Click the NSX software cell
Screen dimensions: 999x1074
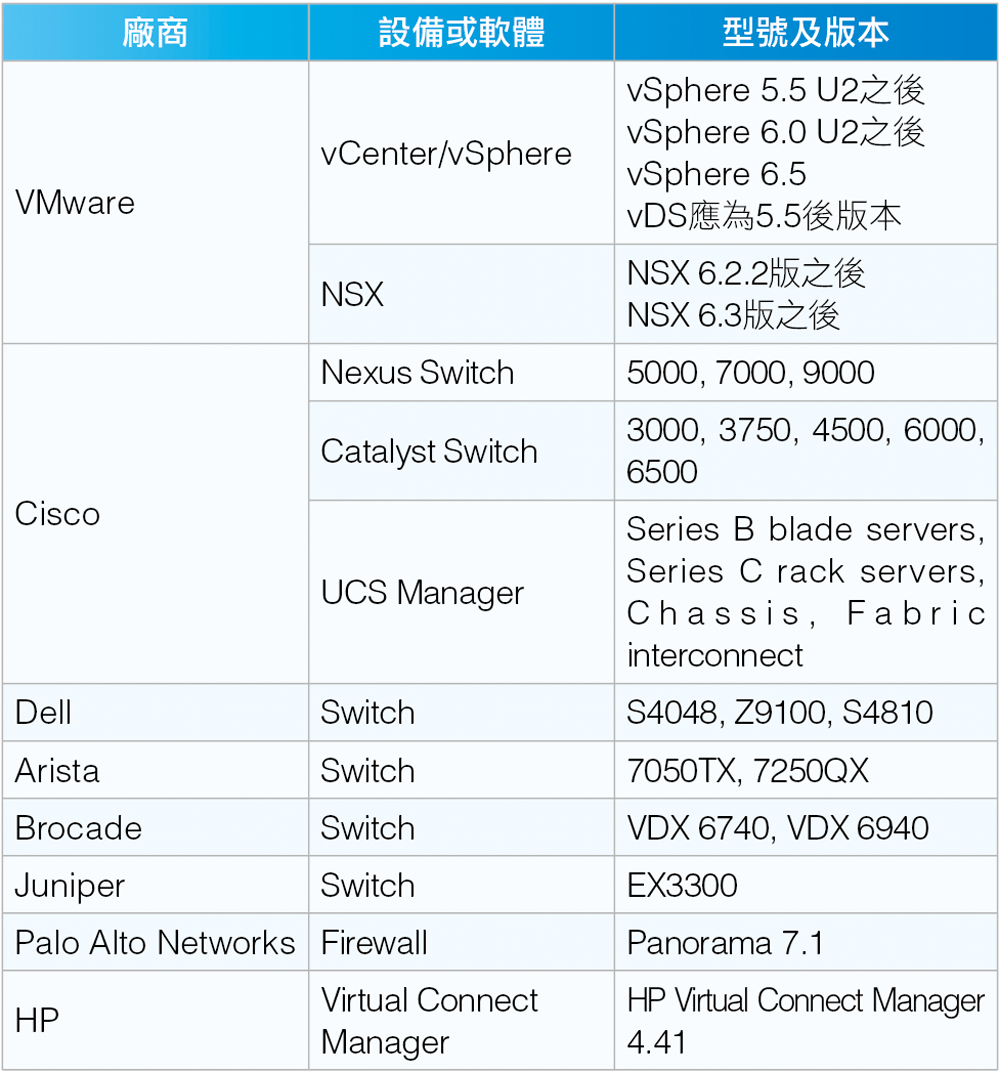(x=461, y=295)
